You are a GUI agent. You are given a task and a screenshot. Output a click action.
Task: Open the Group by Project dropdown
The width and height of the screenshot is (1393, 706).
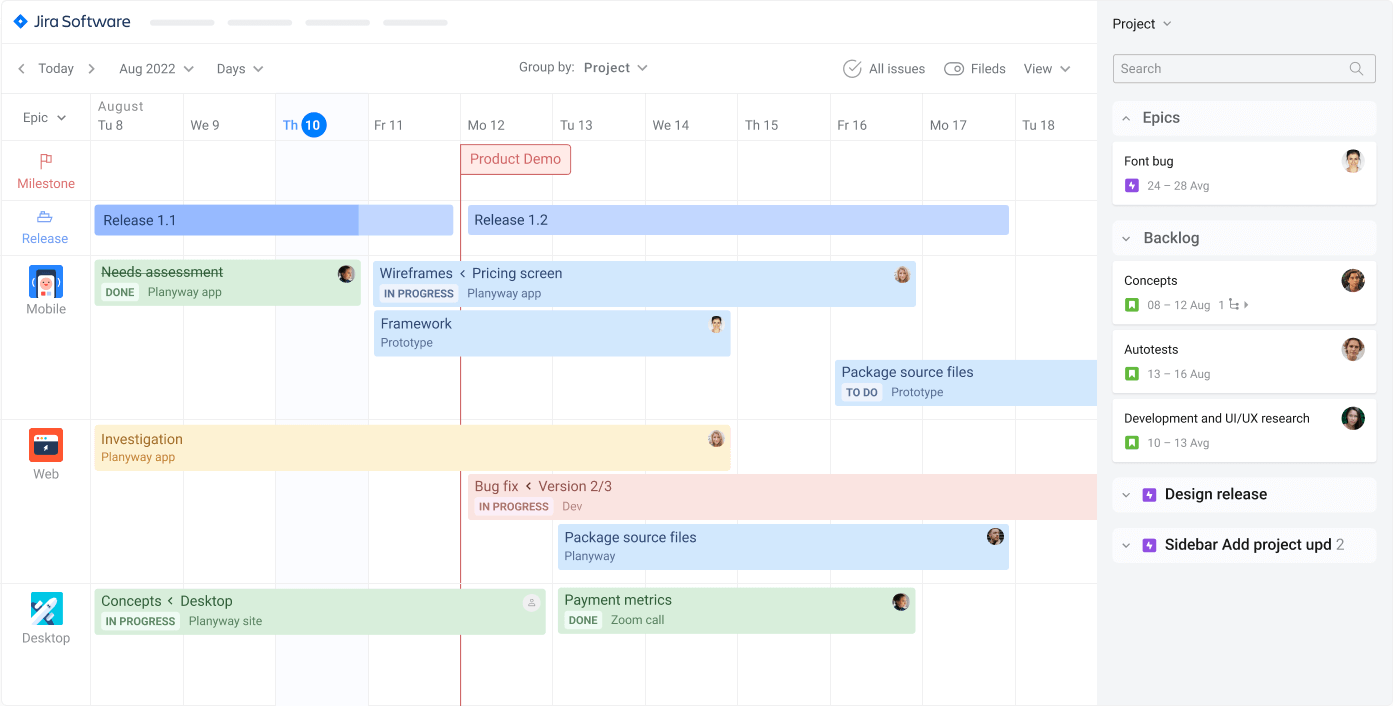614,68
